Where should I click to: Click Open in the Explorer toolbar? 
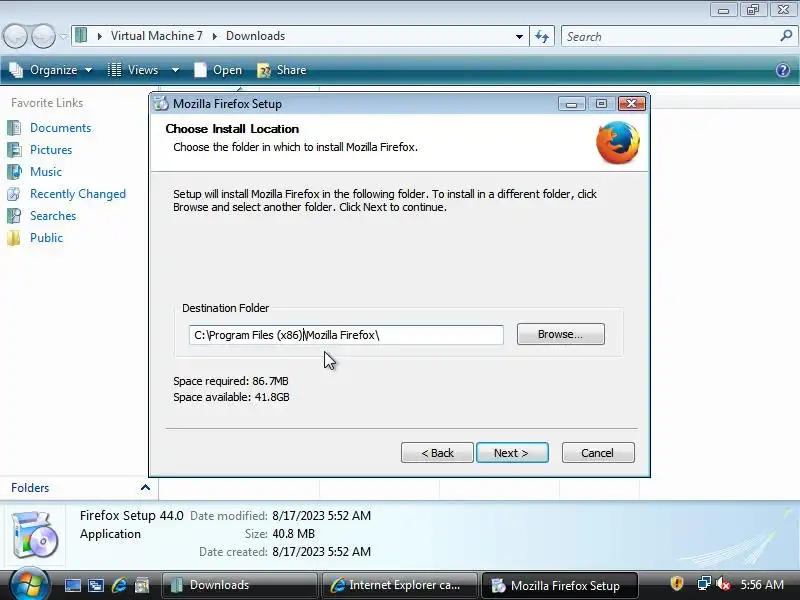point(218,70)
